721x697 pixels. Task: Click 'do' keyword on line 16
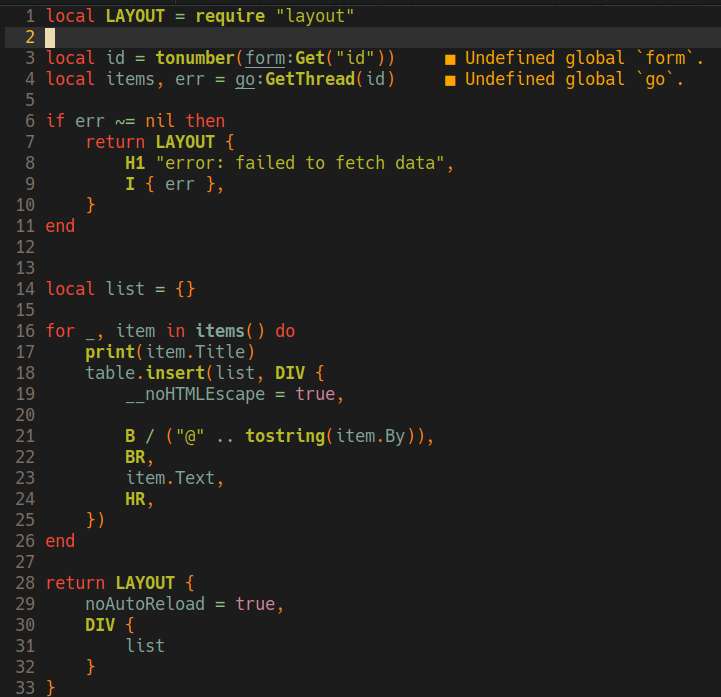coord(285,331)
